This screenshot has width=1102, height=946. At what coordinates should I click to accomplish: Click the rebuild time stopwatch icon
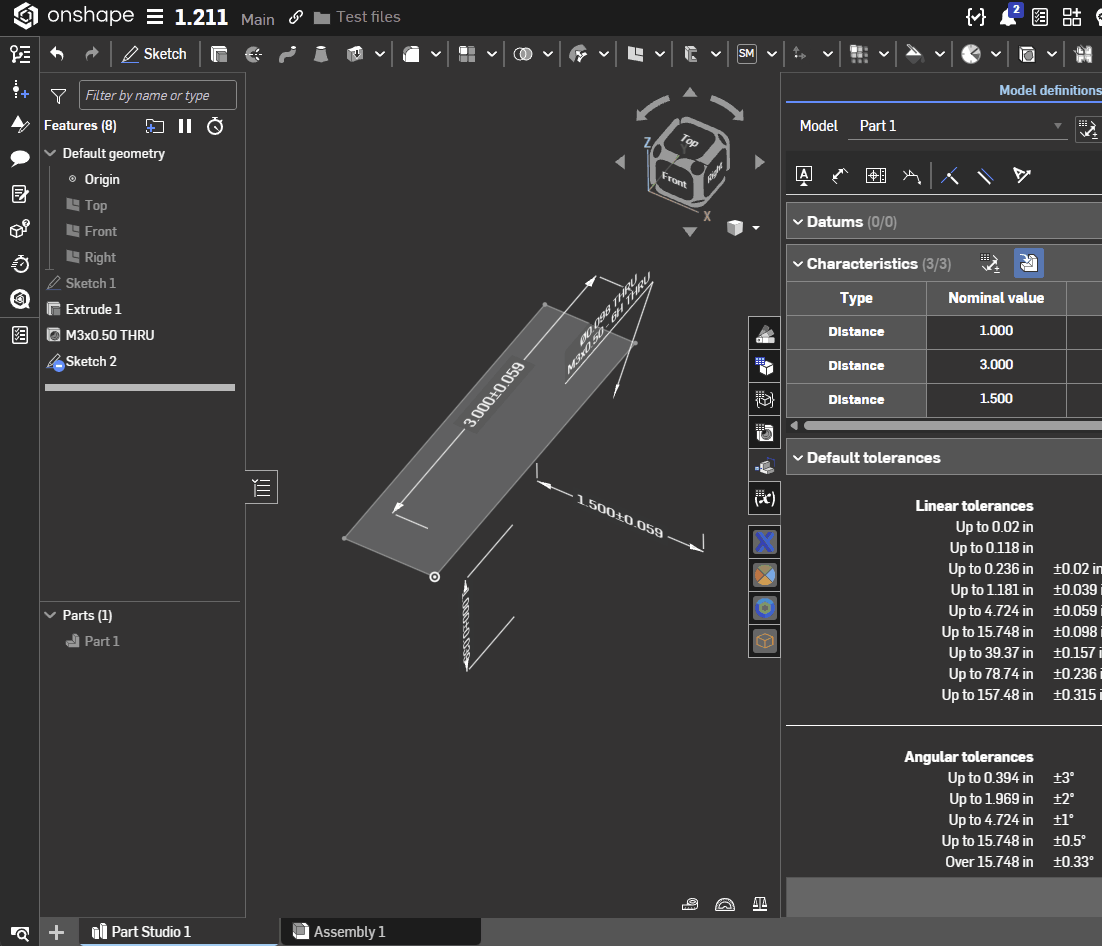pos(215,126)
